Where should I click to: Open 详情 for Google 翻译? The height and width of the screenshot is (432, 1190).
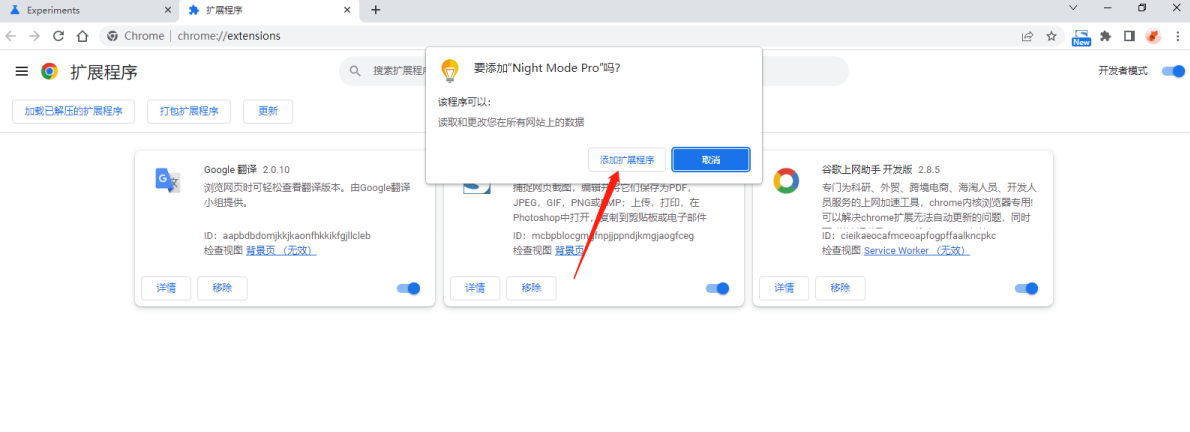(x=166, y=289)
